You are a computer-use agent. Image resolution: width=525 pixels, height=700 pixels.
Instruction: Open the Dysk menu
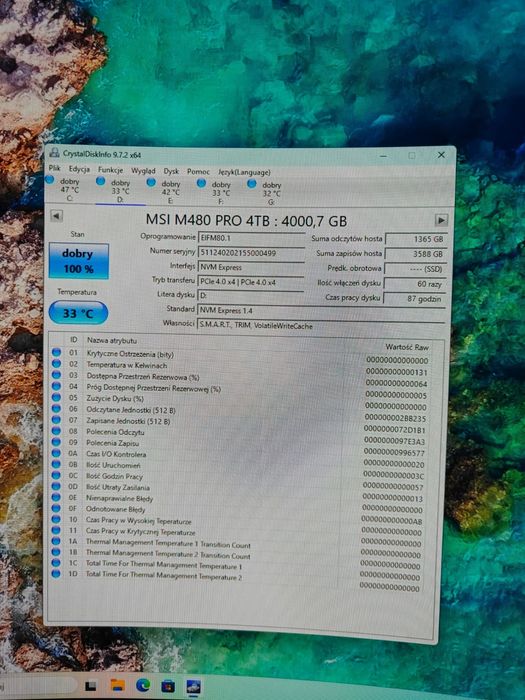pos(171,171)
